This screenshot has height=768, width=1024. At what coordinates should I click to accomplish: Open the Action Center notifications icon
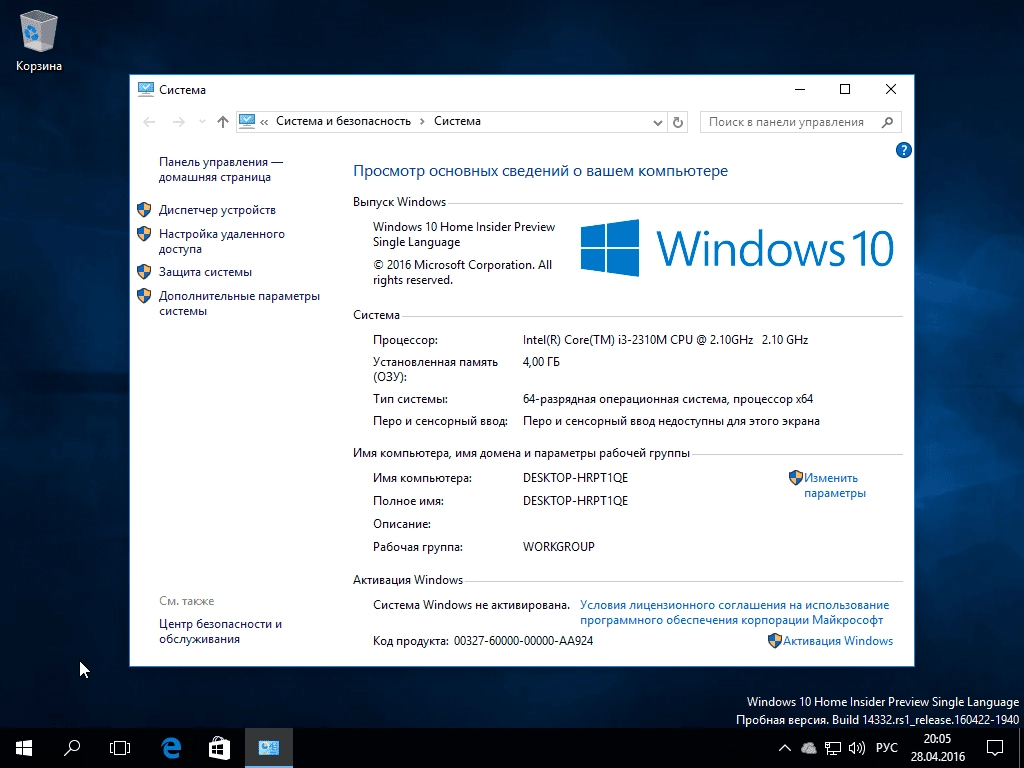pyautogui.click(x=995, y=748)
